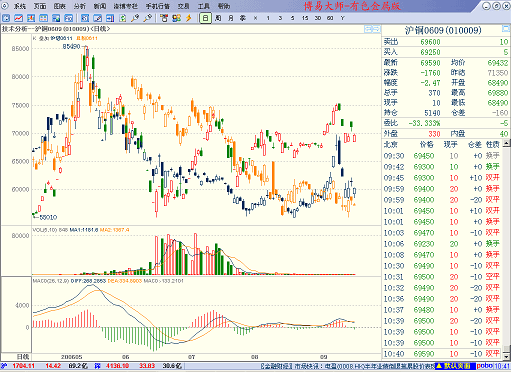This screenshot has height=372, width=511.
Task: Click the 深 index label in status bar
Action: [97, 366]
